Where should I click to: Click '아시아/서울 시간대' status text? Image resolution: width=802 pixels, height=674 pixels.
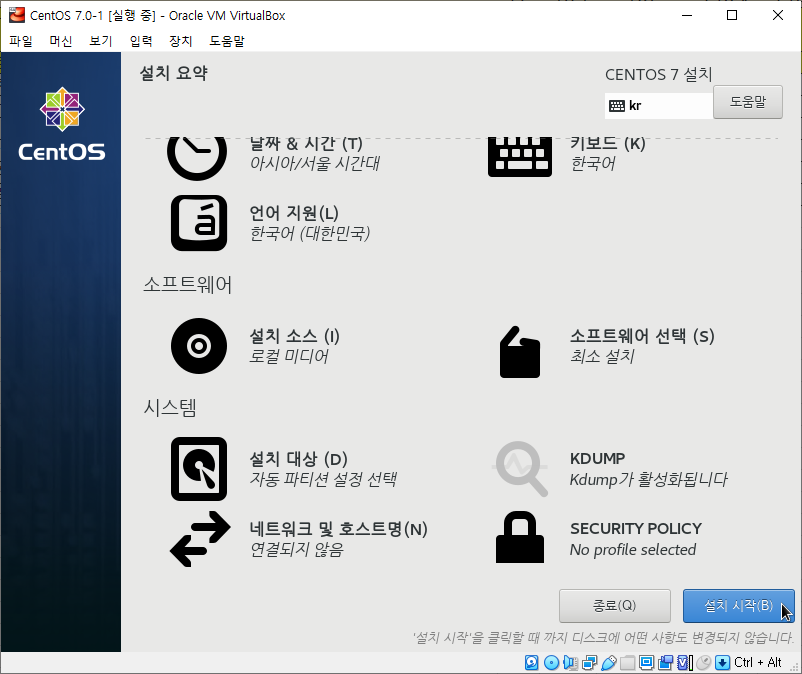315,164
